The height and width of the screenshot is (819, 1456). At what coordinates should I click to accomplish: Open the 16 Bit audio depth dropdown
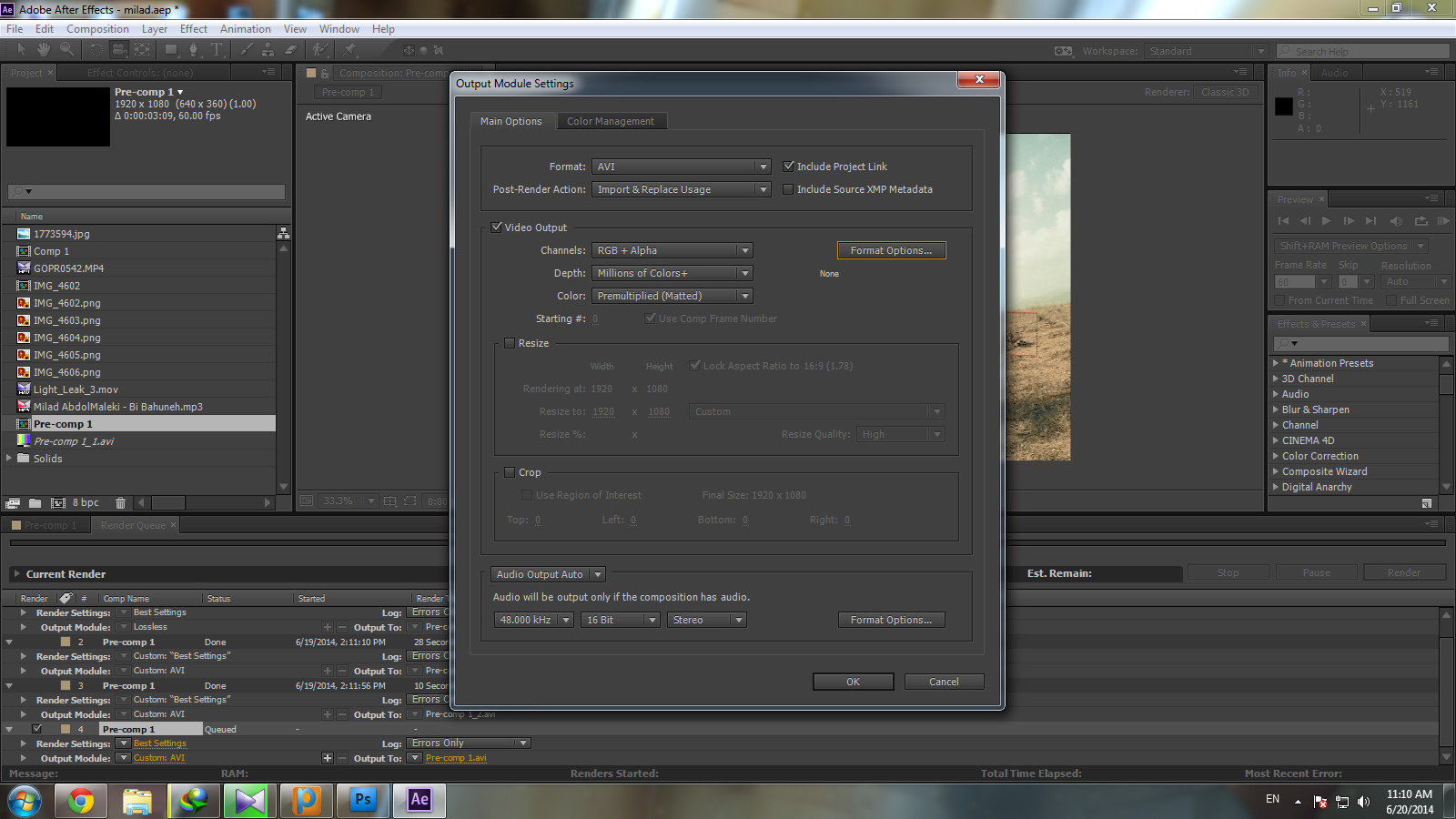[620, 620]
